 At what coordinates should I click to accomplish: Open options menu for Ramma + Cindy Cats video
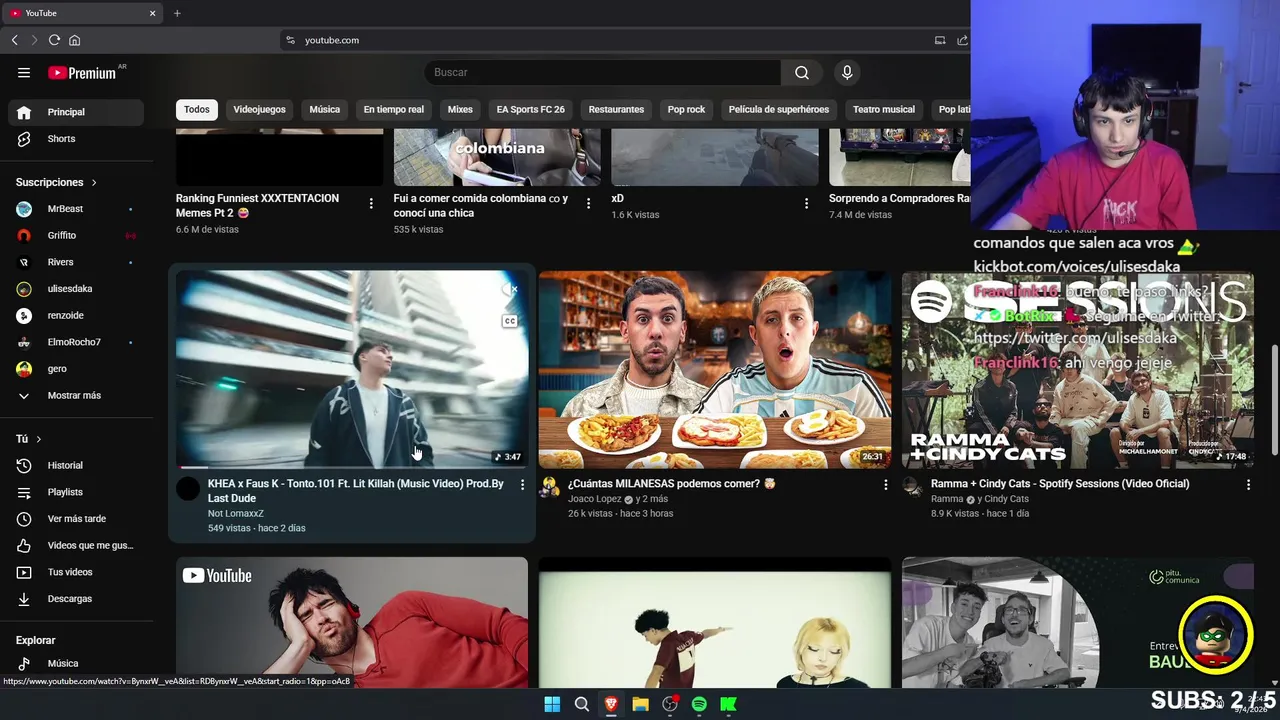click(1248, 484)
